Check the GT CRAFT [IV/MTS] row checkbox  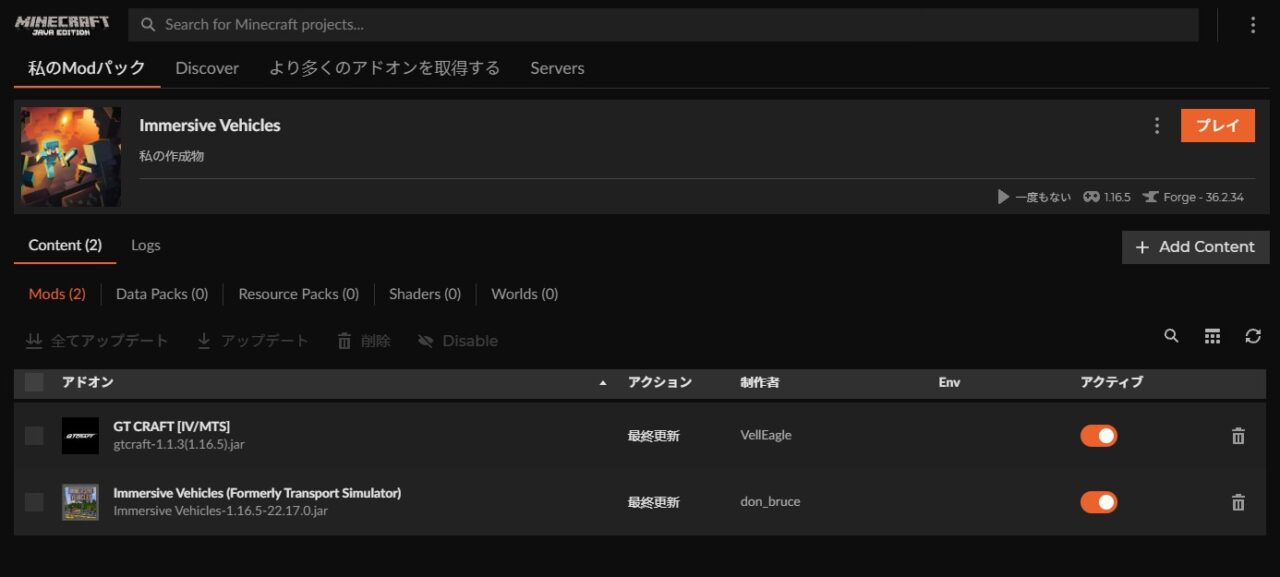34,436
